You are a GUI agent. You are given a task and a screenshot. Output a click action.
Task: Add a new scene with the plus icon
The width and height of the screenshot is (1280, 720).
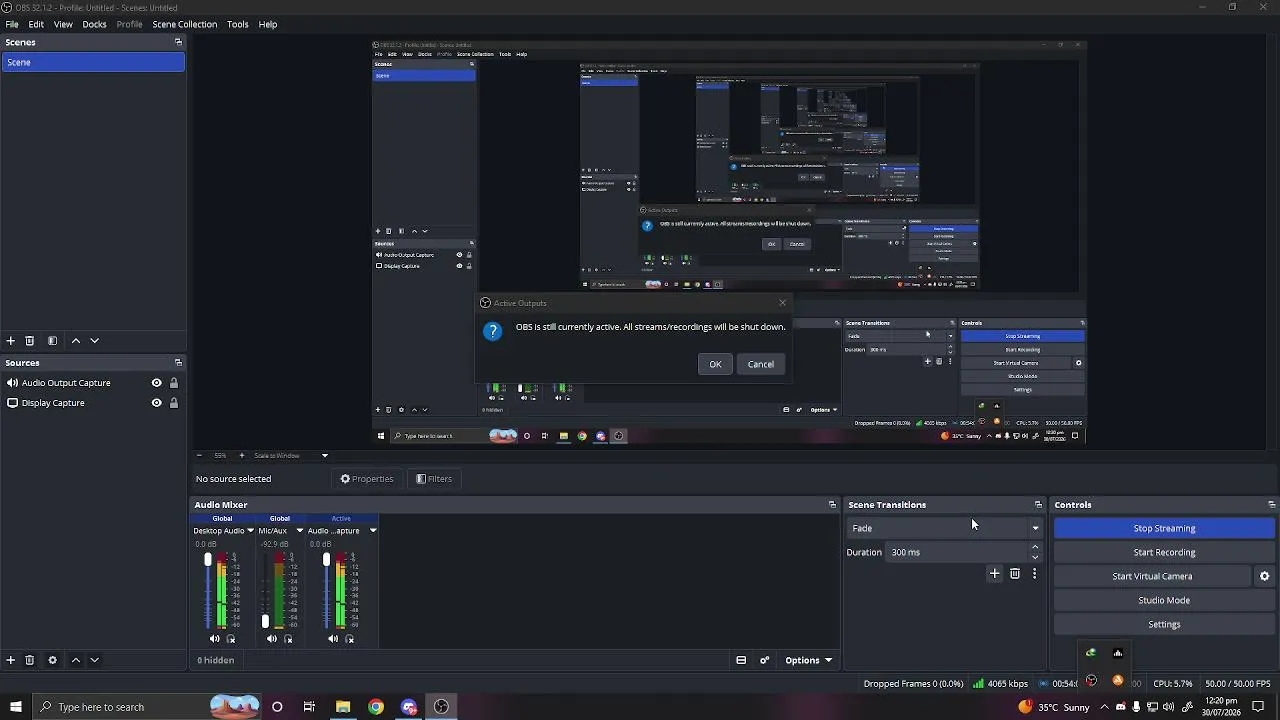pyautogui.click(x=11, y=341)
